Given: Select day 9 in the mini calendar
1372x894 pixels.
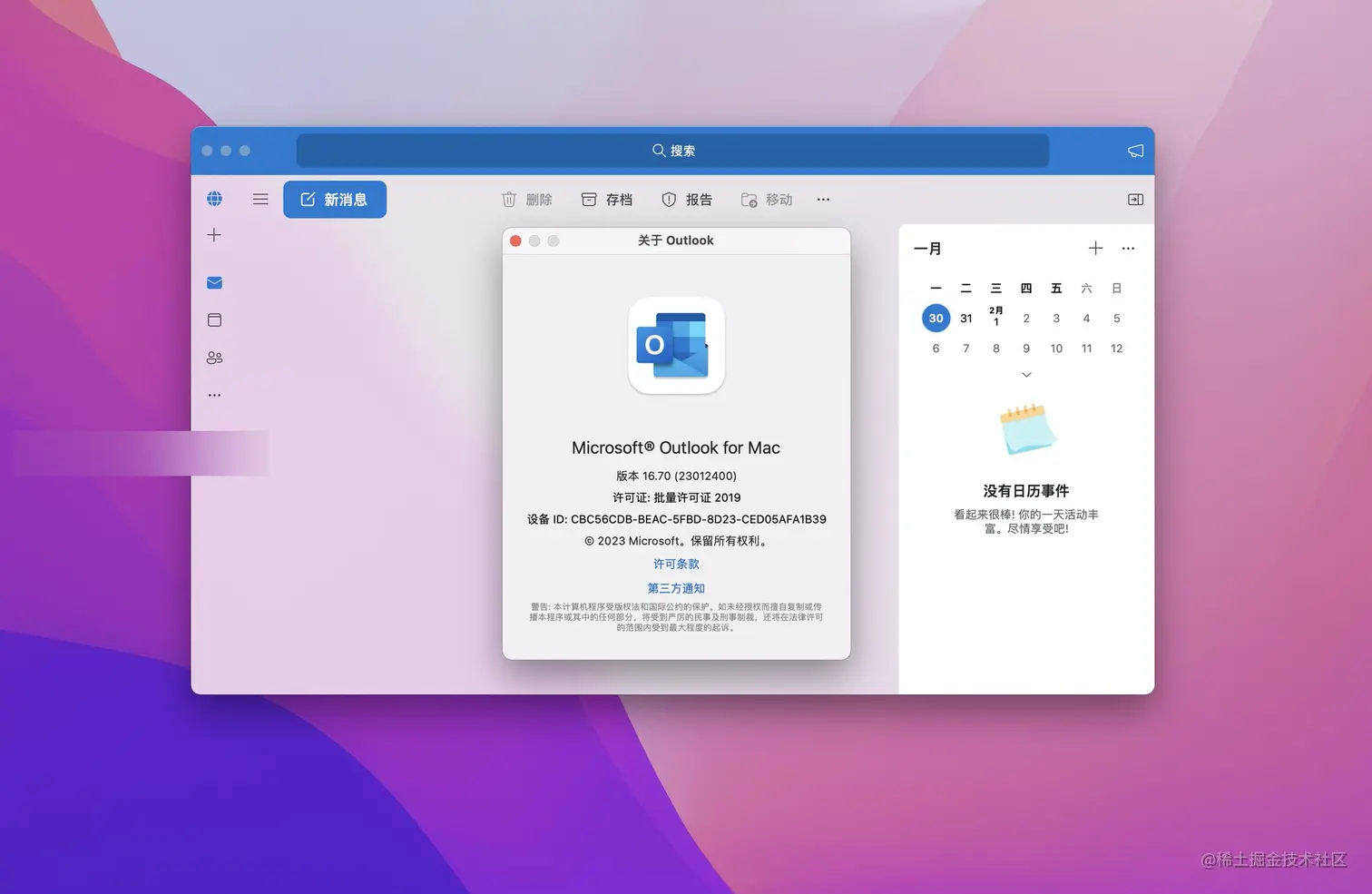Looking at the screenshot, I should pyautogui.click(x=1026, y=349).
